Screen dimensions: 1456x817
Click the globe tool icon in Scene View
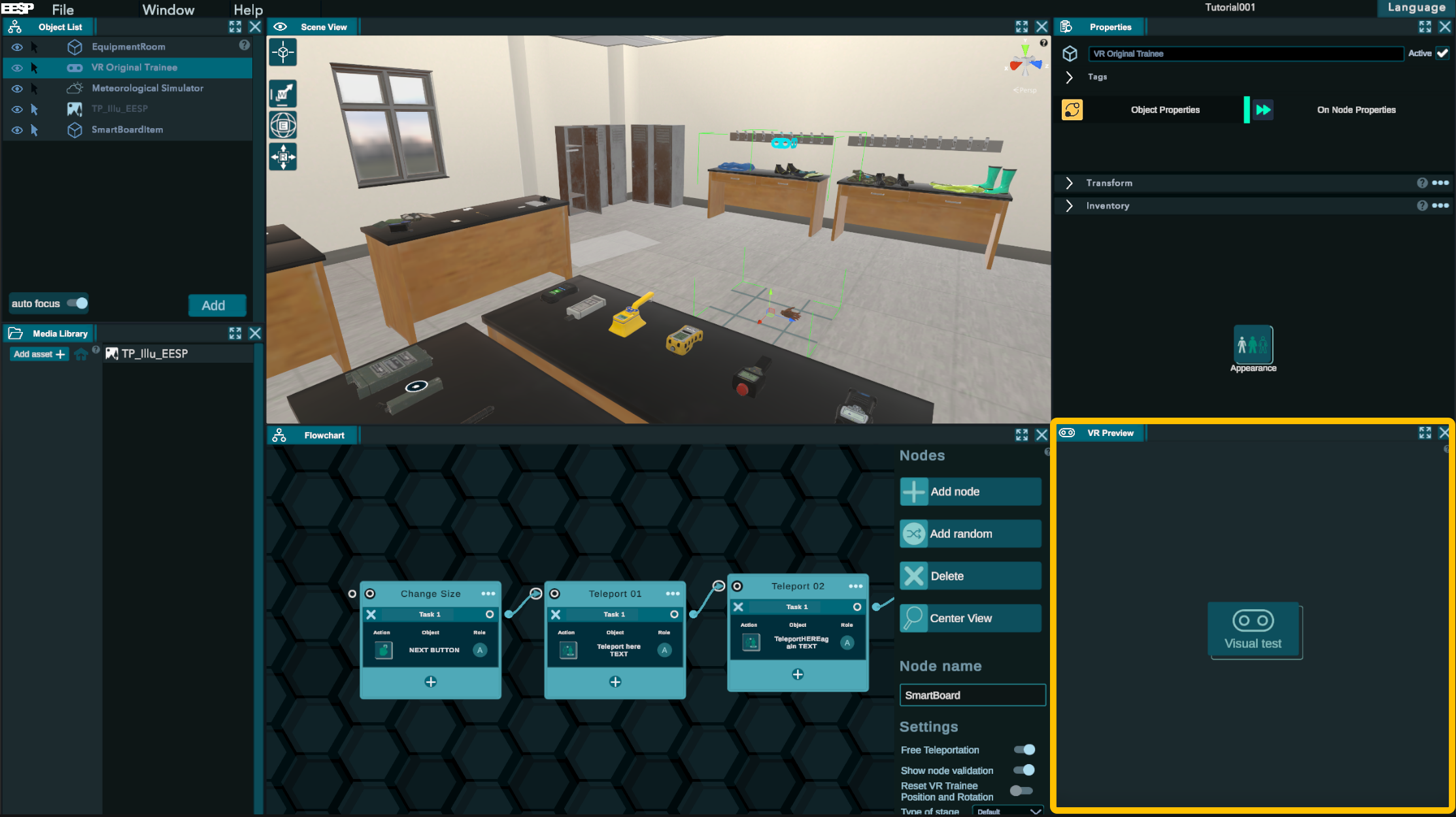(283, 125)
